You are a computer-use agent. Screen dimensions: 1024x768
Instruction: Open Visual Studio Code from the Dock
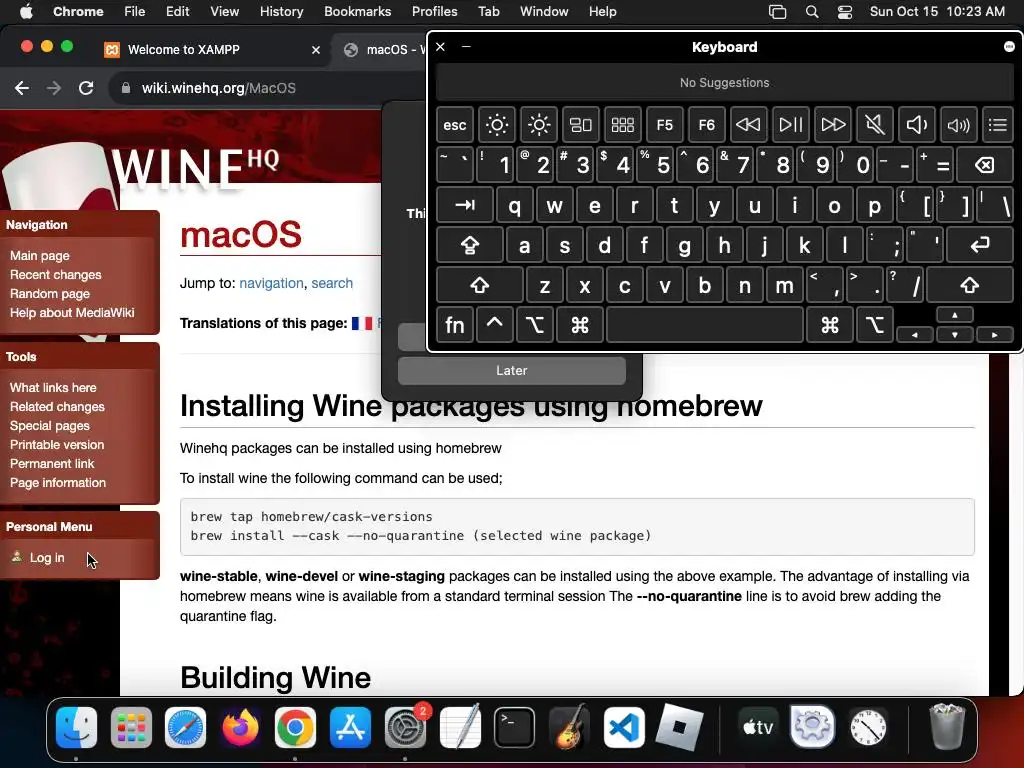(624, 728)
